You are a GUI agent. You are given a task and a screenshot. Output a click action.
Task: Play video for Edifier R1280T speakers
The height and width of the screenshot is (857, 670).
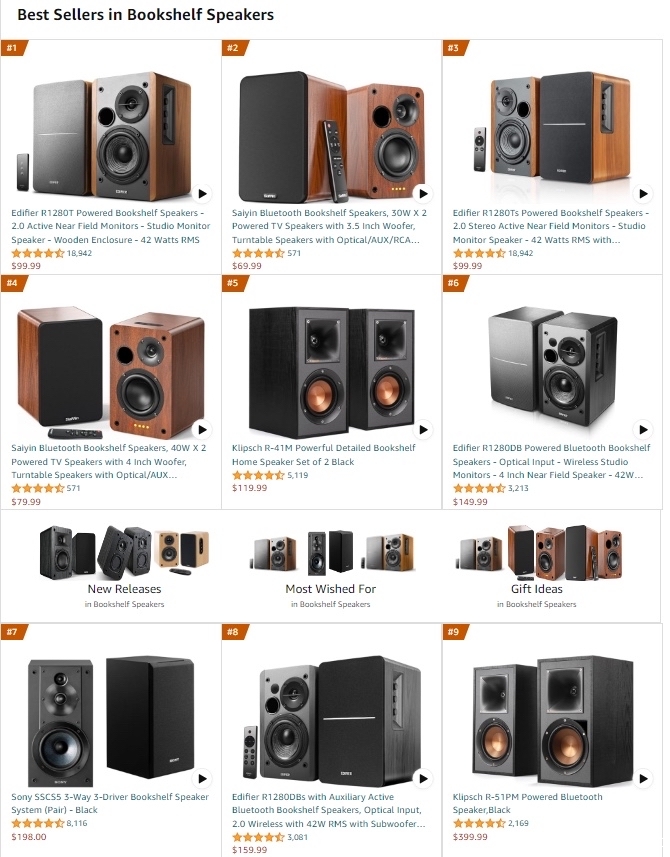(x=202, y=193)
